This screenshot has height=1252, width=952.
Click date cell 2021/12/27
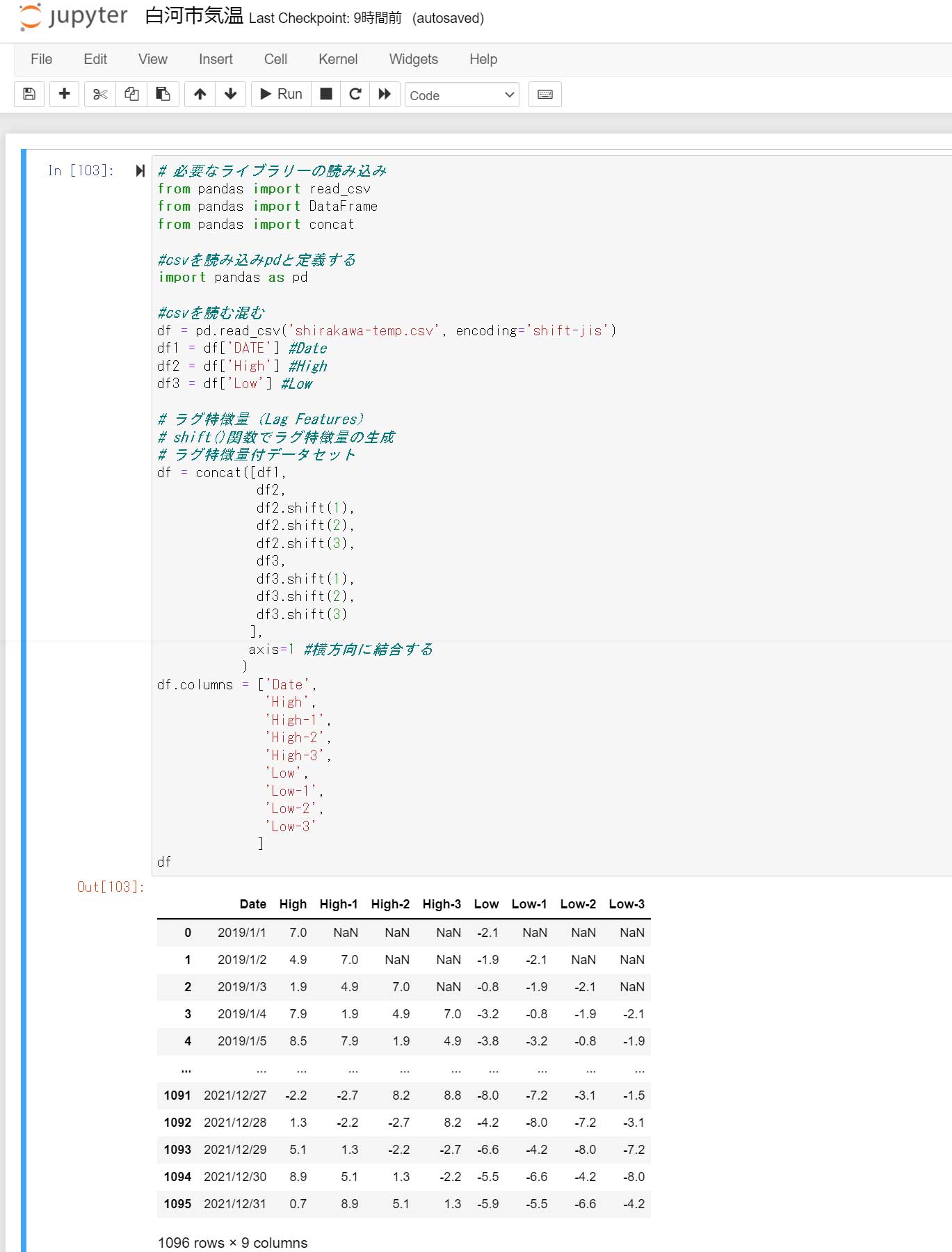(x=235, y=1095)
